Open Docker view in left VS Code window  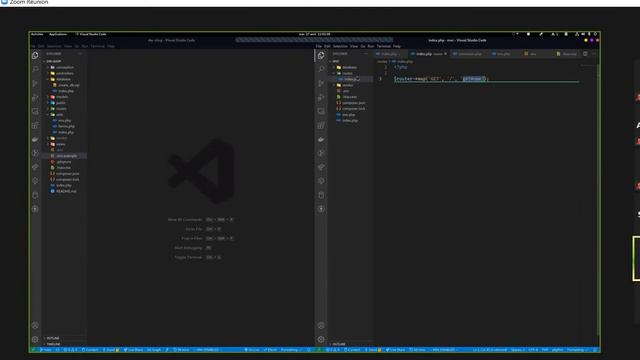point(36,139)
